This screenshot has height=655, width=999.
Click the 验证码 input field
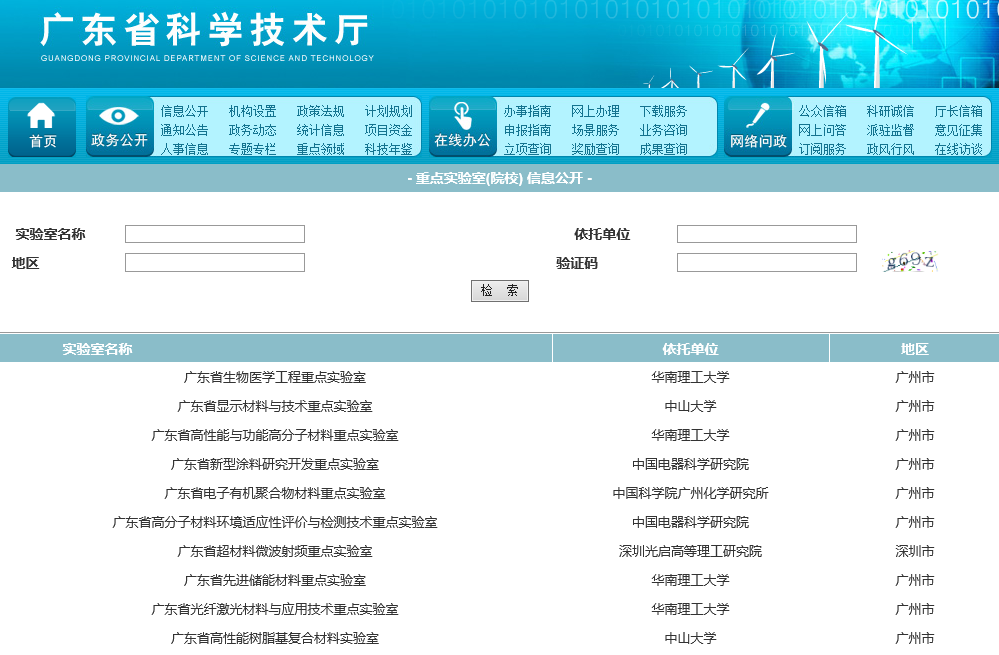click(765, 261)
